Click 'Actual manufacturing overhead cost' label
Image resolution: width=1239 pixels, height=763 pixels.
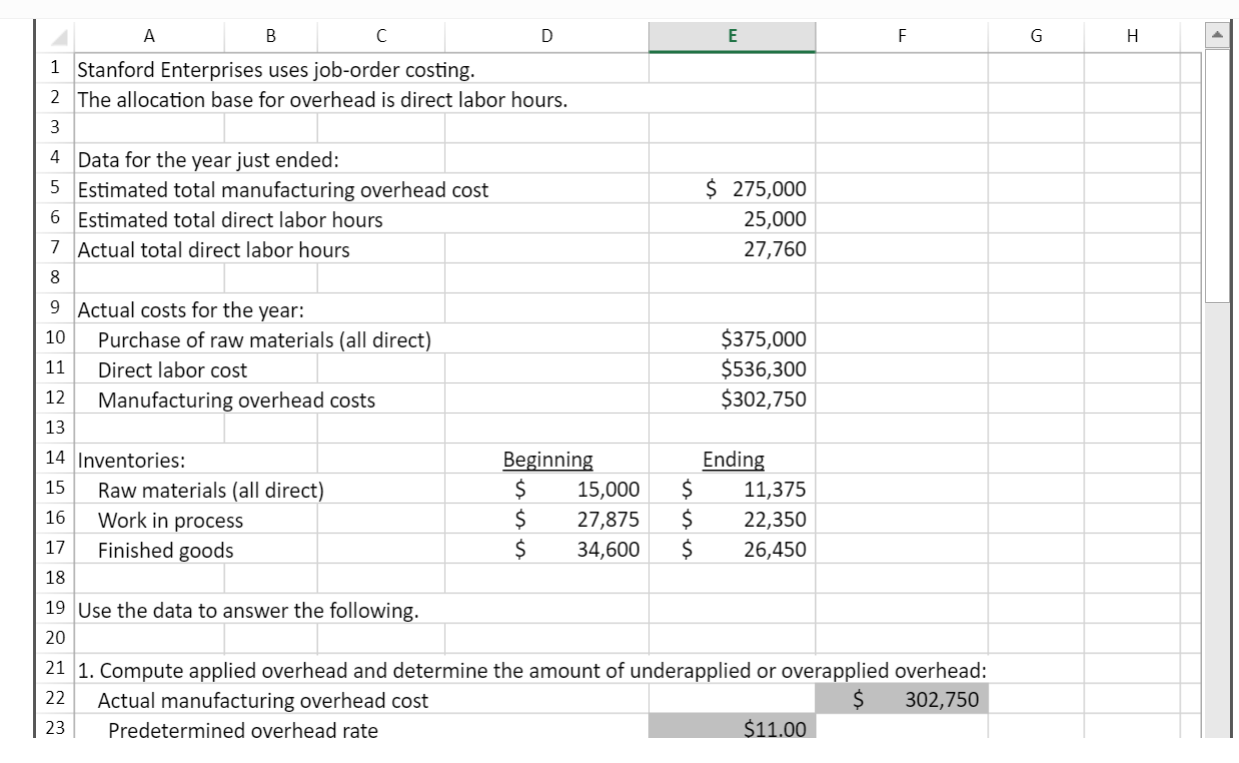(x=263, y=701)
